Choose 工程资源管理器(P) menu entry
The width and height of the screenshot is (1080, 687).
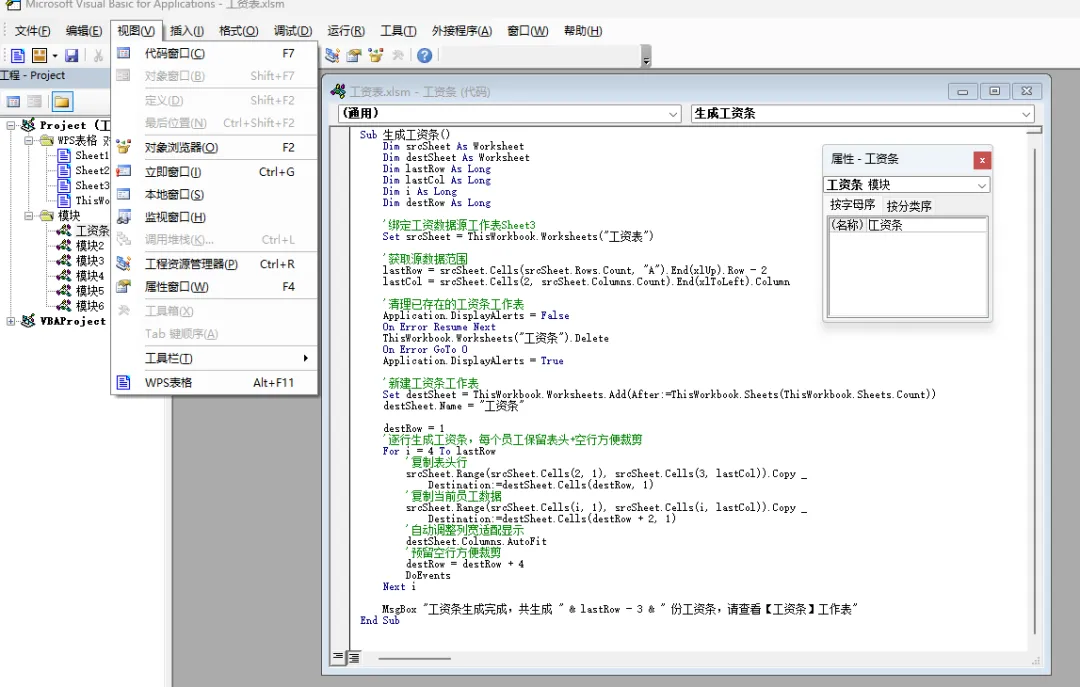[214, 264]
